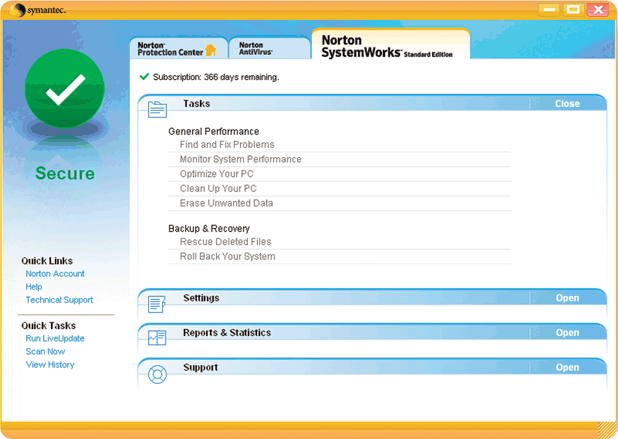Maximize the Norton window

[x=573, y=9]
